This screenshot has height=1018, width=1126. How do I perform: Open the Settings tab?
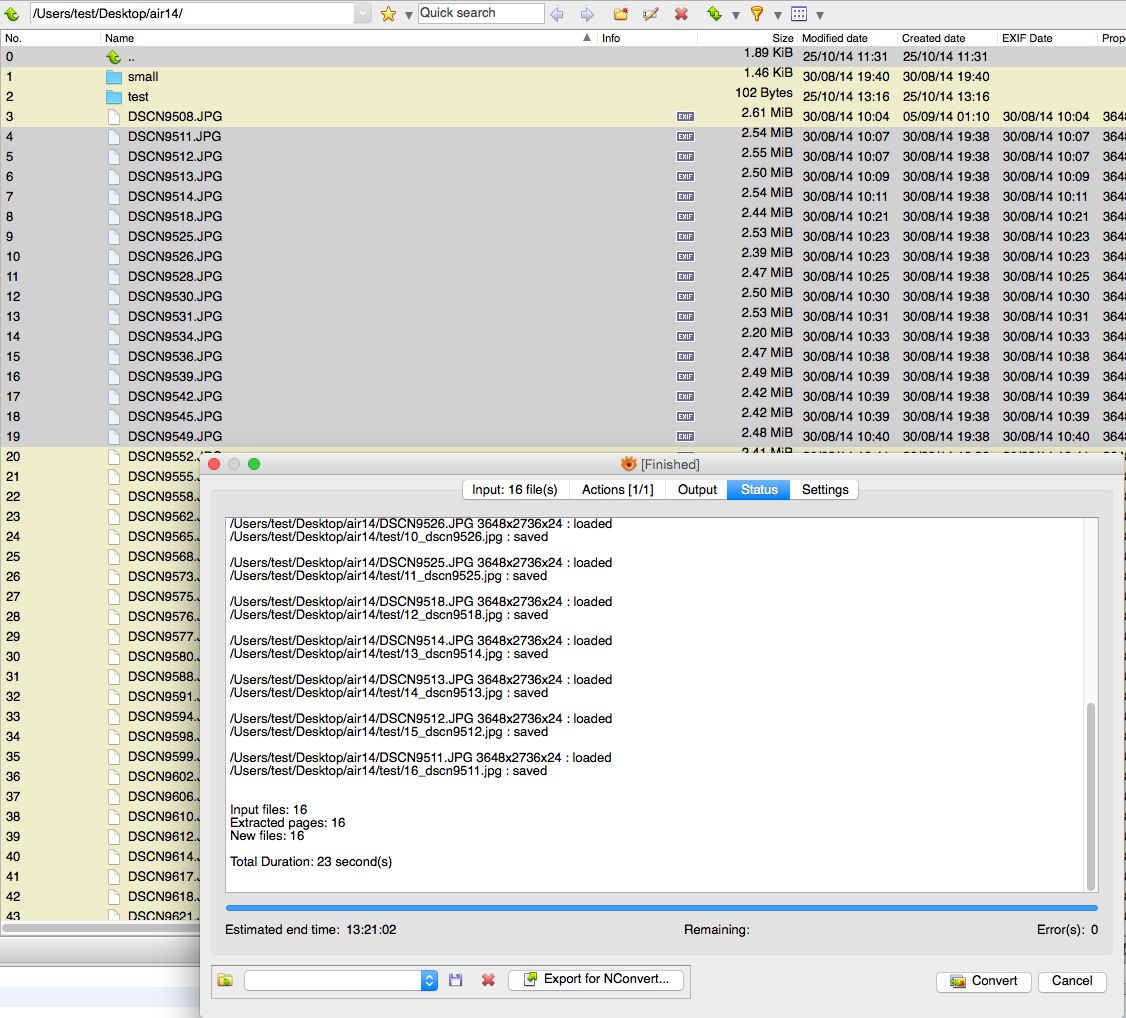click(x=824, y=490)
